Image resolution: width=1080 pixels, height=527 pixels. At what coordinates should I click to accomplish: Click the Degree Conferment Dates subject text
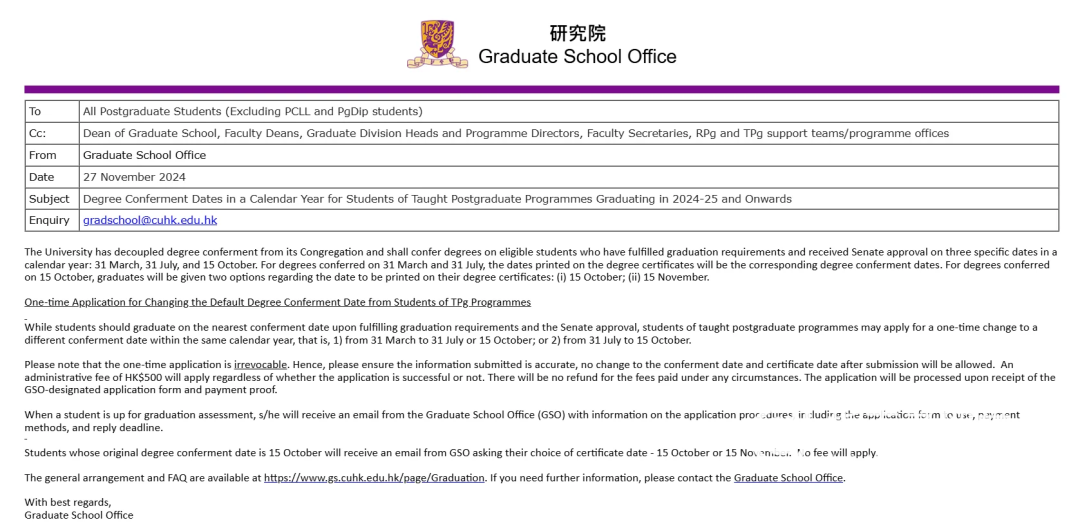437,199
